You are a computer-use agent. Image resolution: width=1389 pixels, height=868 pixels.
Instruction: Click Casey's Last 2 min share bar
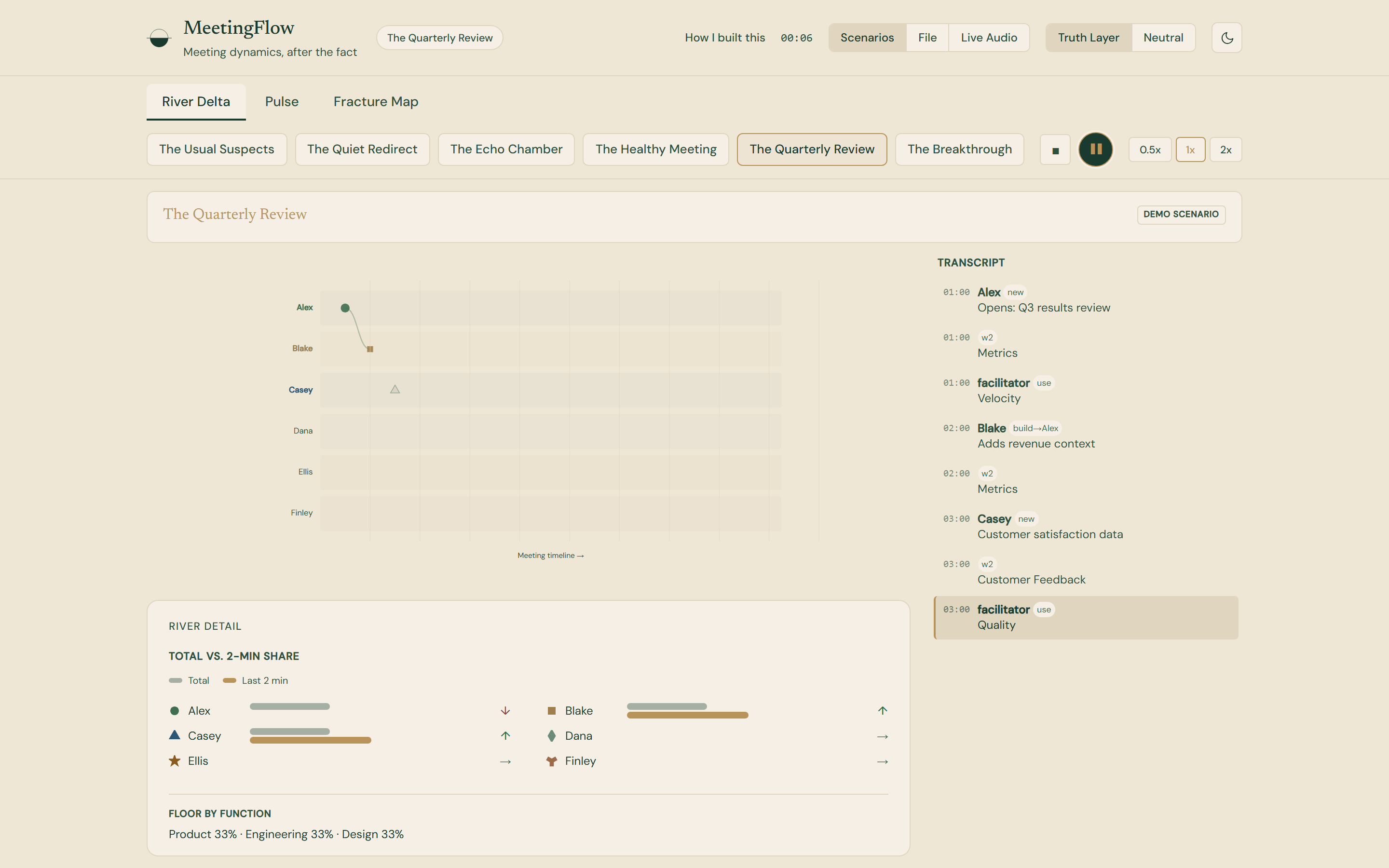[310, 741]
